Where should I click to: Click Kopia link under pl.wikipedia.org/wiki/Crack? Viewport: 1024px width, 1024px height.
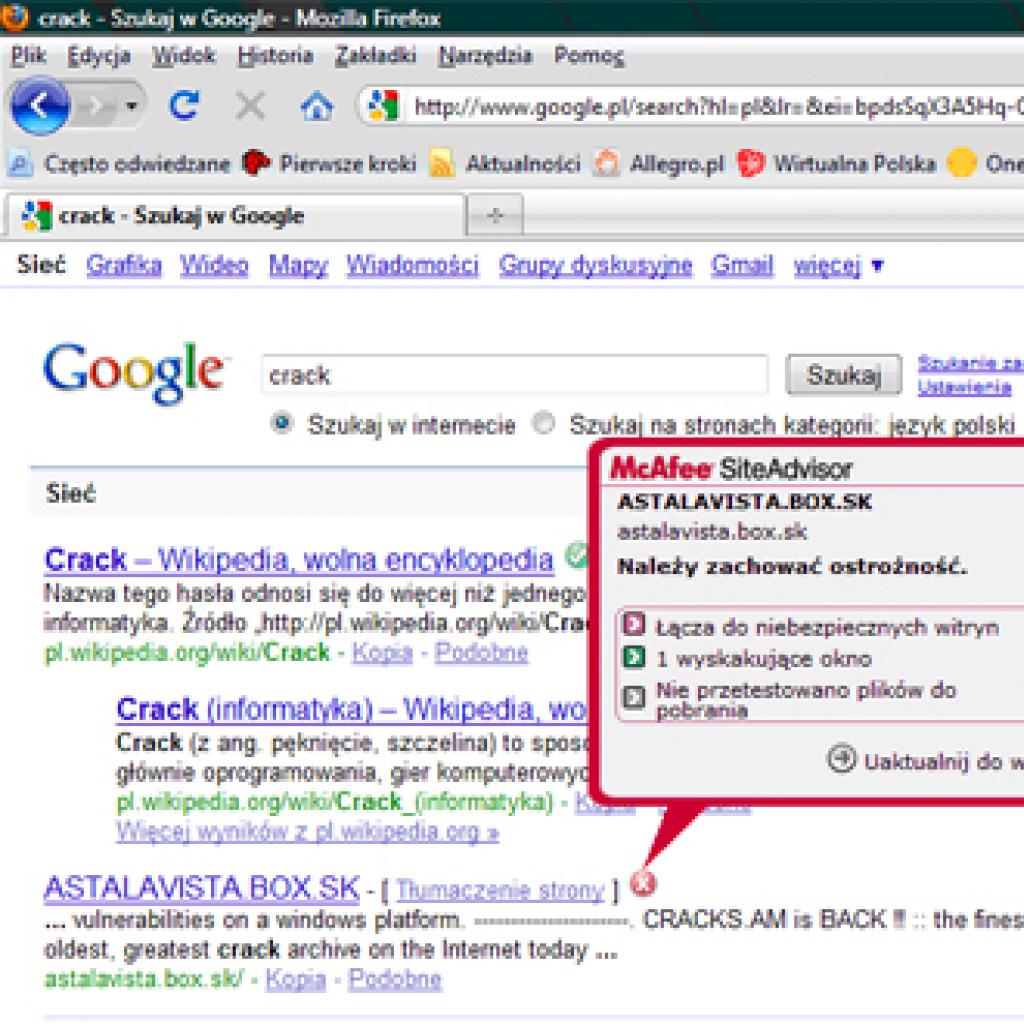coord(382,652)
